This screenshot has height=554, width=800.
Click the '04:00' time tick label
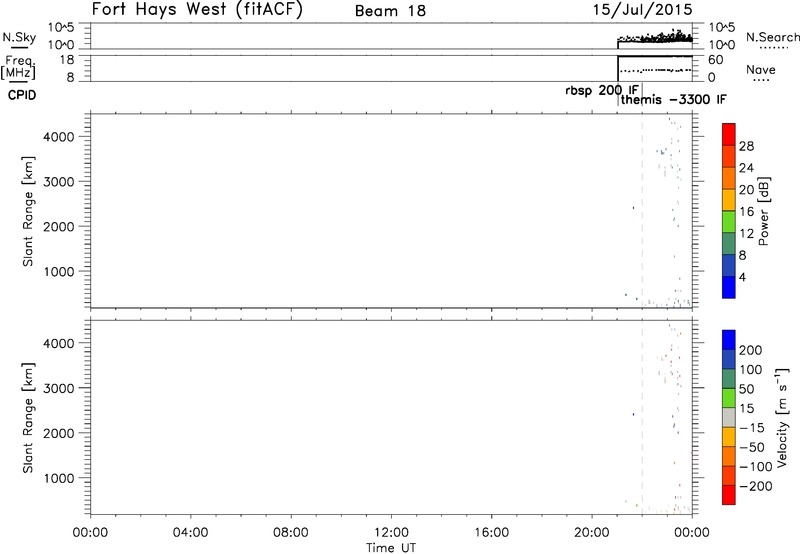tap(190, 533)
